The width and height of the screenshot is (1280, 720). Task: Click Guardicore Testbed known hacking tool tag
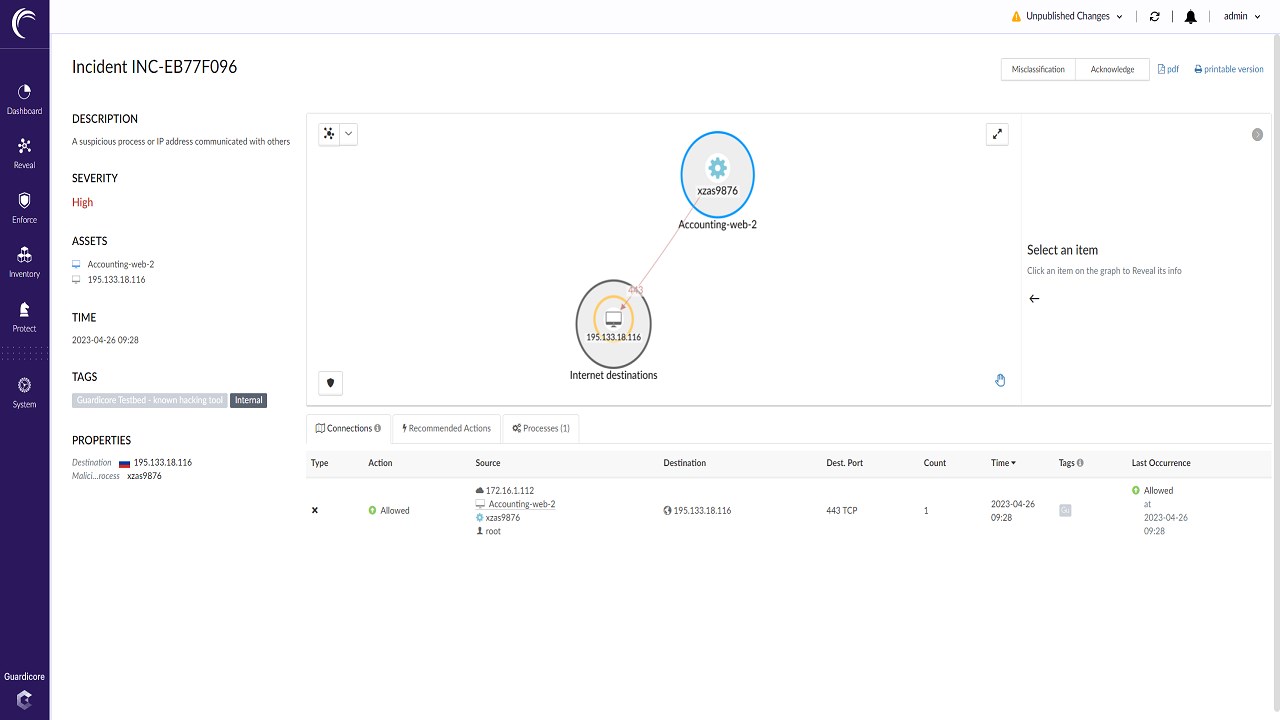pyautogui.click(x=150, y=400)
